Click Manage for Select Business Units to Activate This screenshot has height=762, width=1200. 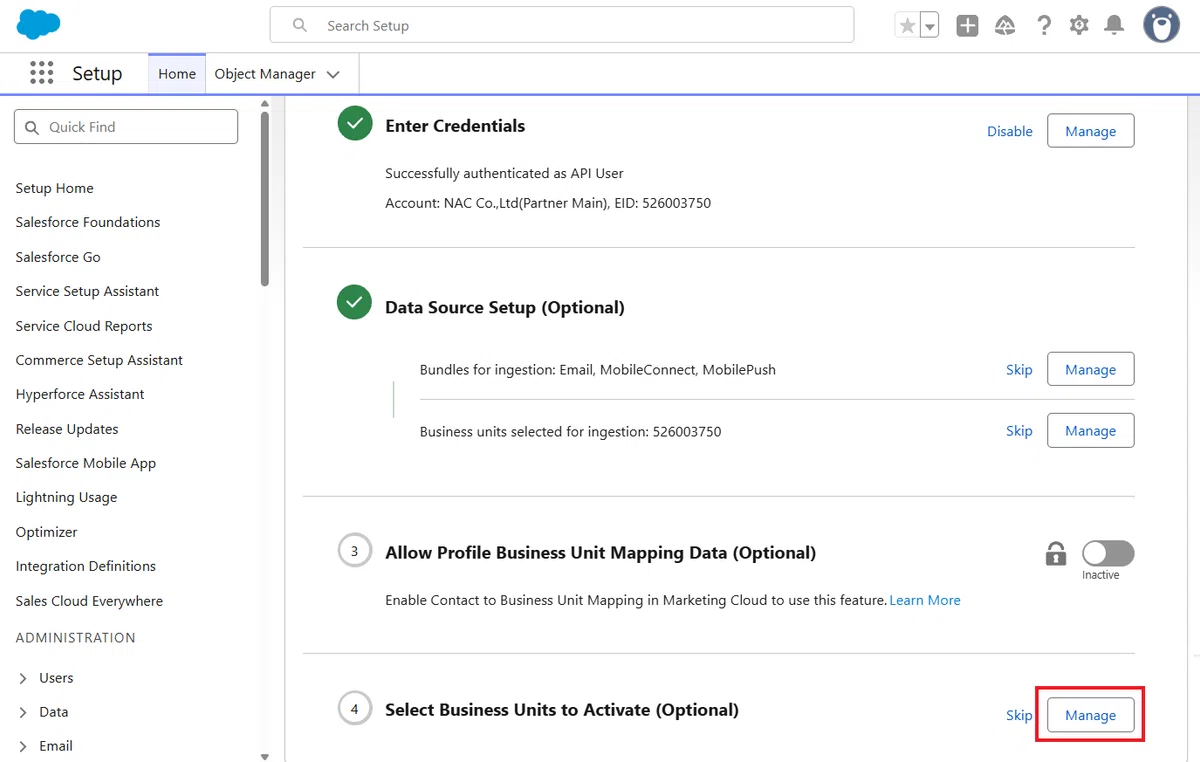(1090, 715)
